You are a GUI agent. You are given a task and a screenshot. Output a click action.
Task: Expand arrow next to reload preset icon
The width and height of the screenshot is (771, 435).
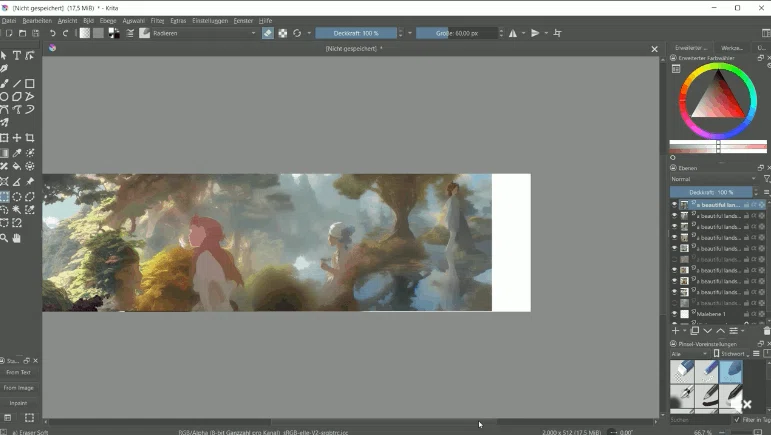309,33
